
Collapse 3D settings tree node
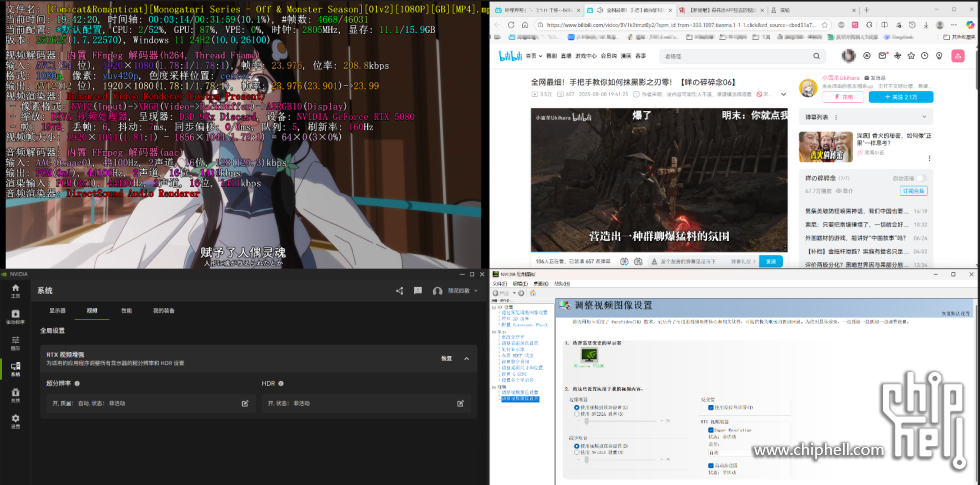[x=493, y=308]
